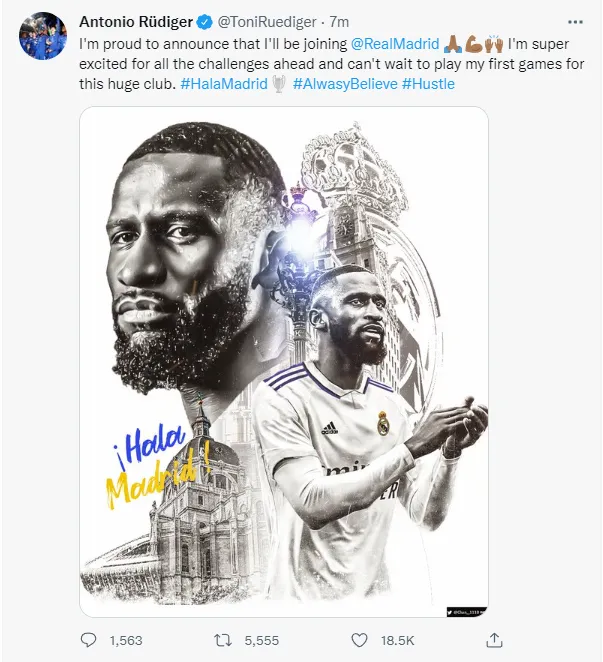The width and height of the screenshot is (603, 662).
Task: Open the share upload icon
Action: 494,640
